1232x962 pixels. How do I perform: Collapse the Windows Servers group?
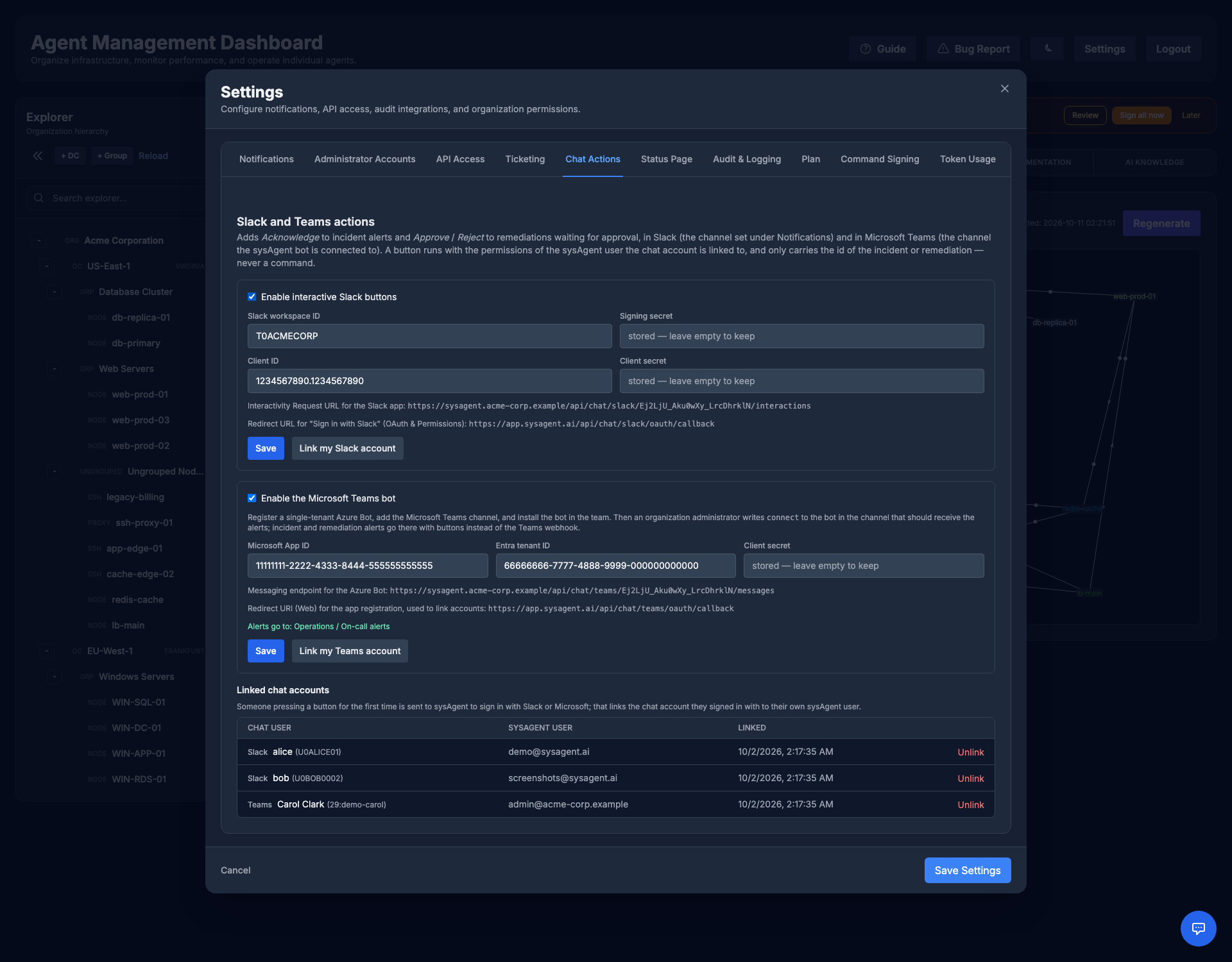tap(55, 677)
